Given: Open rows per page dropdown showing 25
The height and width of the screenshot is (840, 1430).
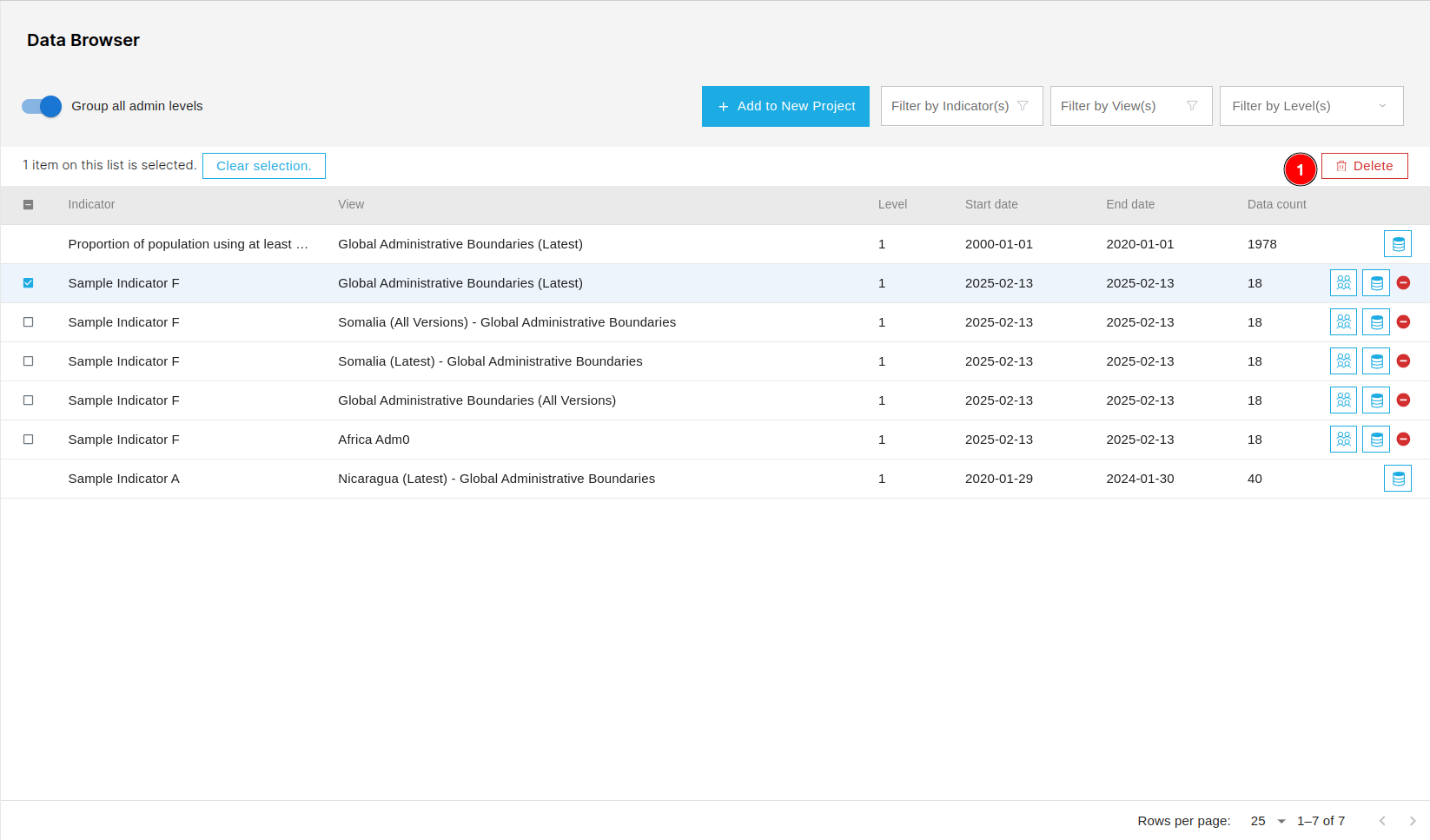Looking at the screenshot, I should pos(1268,821).
